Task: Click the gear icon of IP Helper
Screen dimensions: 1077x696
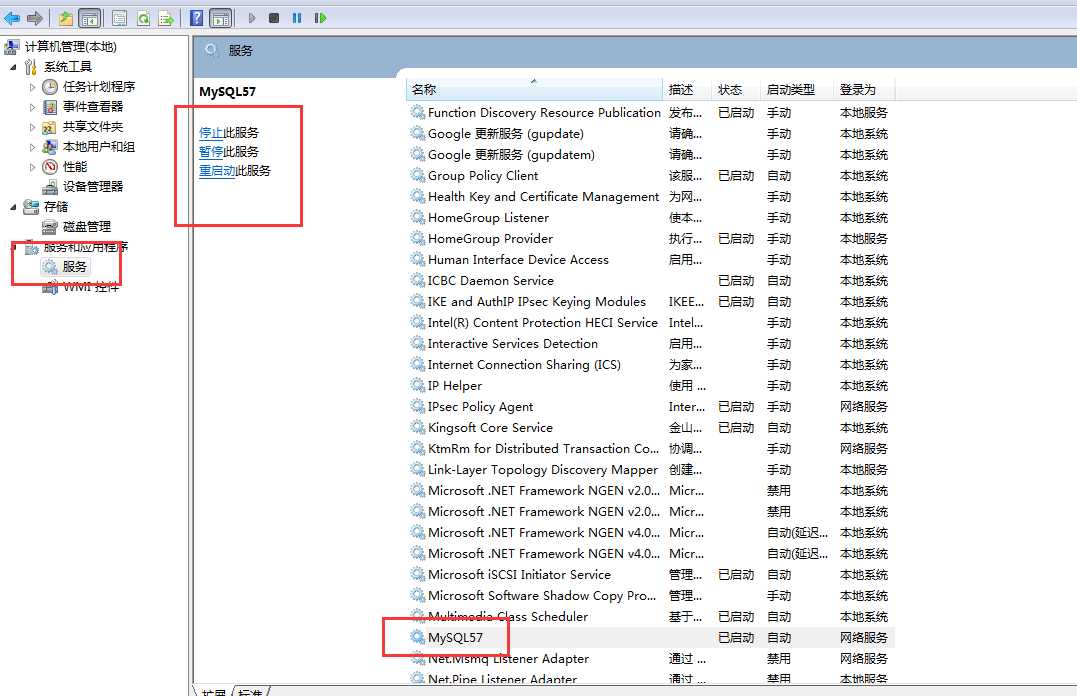Action: tap(417, 385)
